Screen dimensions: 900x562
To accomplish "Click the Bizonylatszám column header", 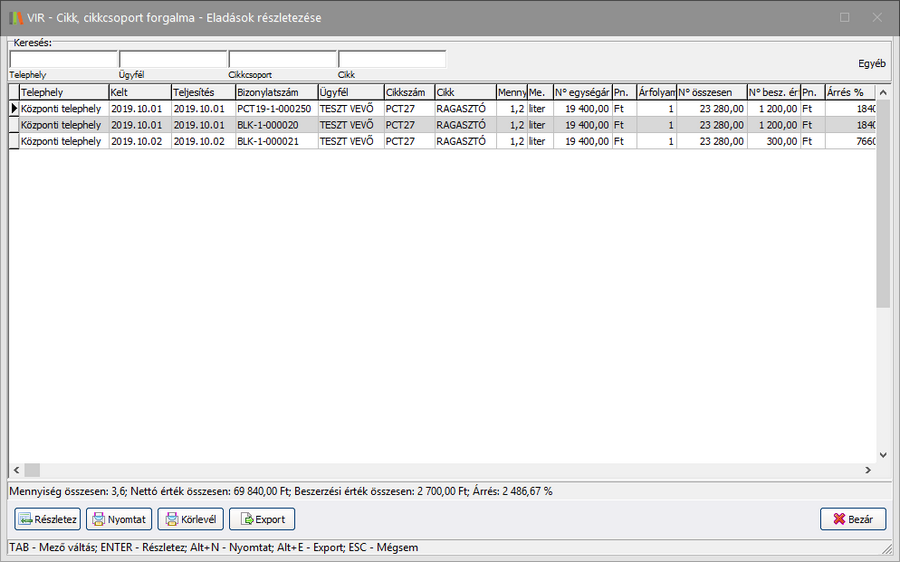I will [275, 92].
